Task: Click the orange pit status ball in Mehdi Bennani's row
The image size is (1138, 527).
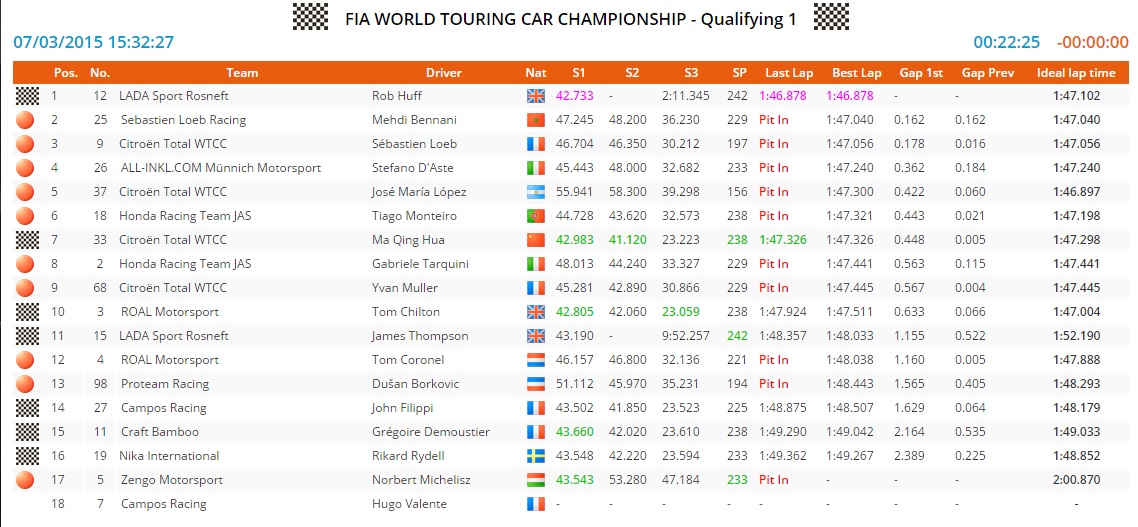Action: click(x=25, y=120)
